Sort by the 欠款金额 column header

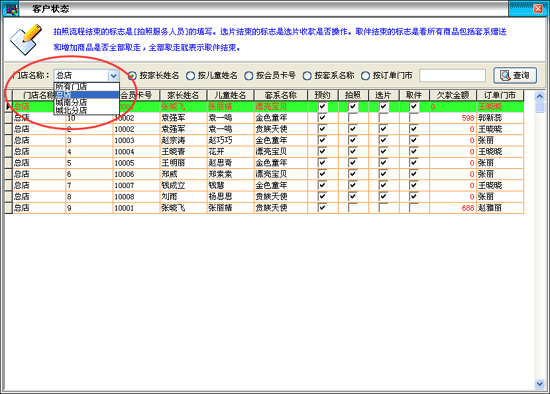tap(453, 95)
